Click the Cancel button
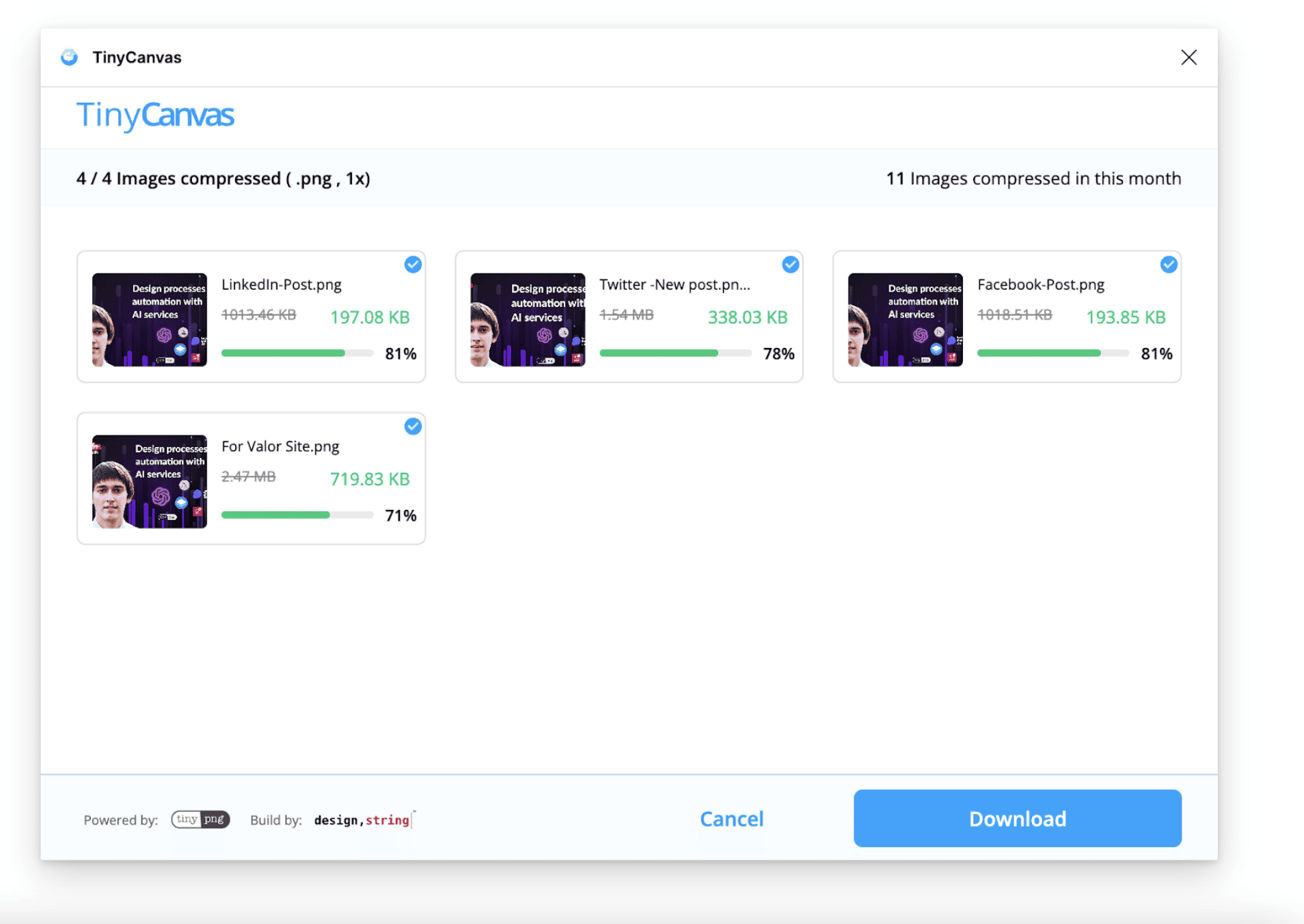Image resolution: width=1304 pixels, height=924 pixels. [731, 819]
